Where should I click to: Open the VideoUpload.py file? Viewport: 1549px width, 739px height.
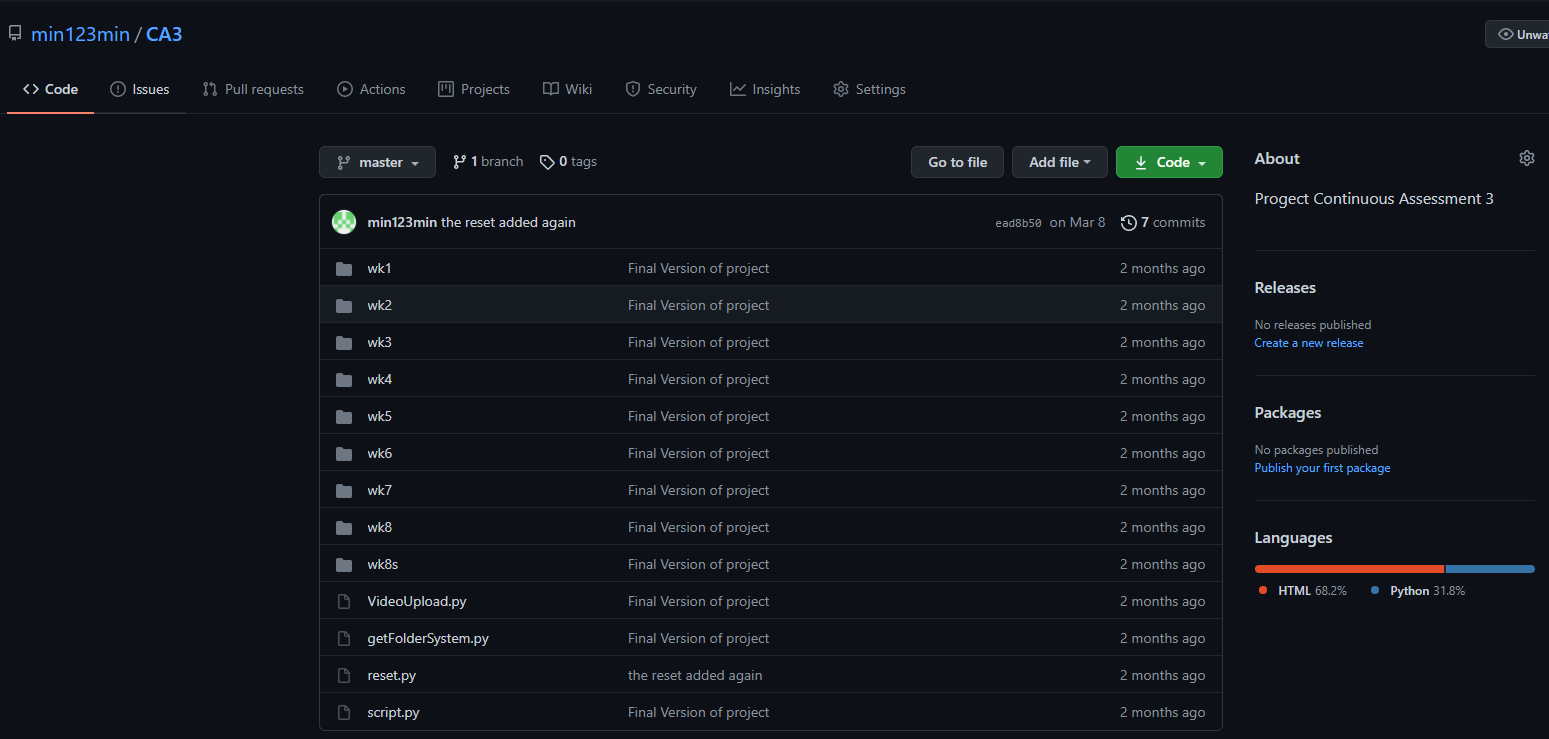[x=417, y=602]
